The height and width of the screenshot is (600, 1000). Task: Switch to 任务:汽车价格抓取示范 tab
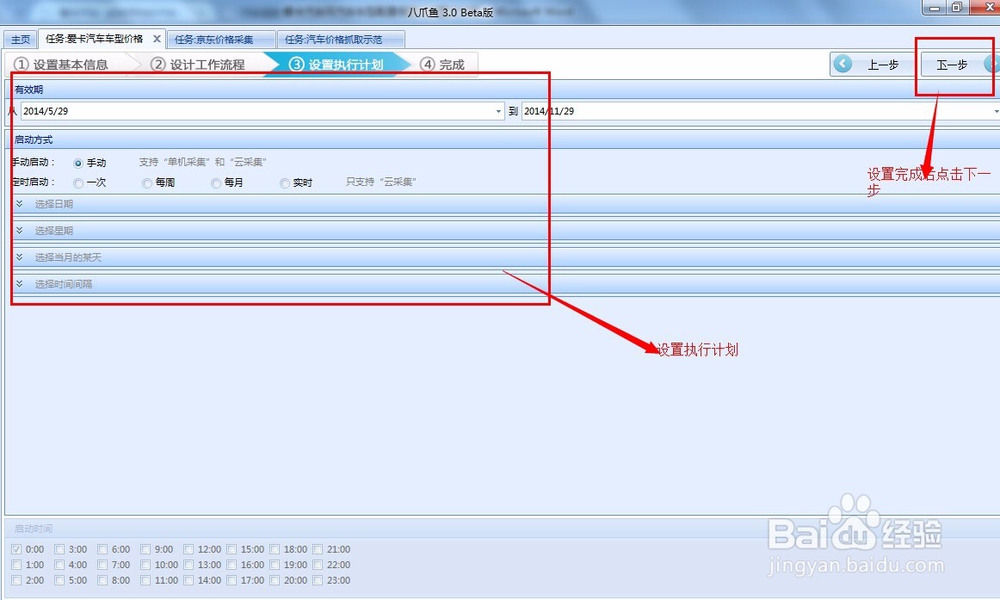point(341,40)
